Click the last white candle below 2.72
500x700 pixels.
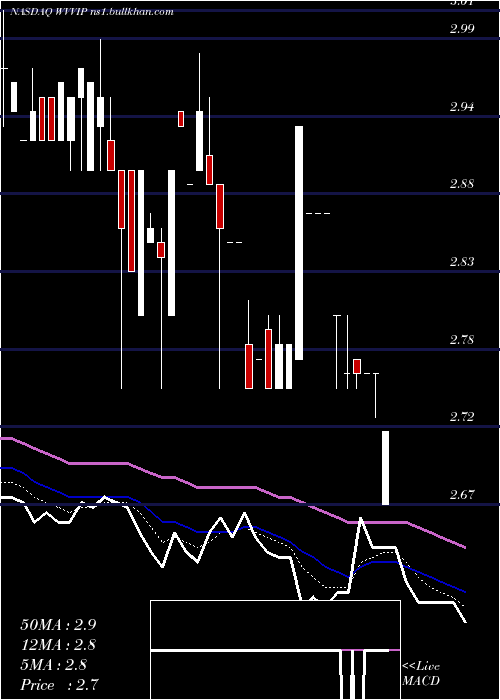[x=385, y=468]
